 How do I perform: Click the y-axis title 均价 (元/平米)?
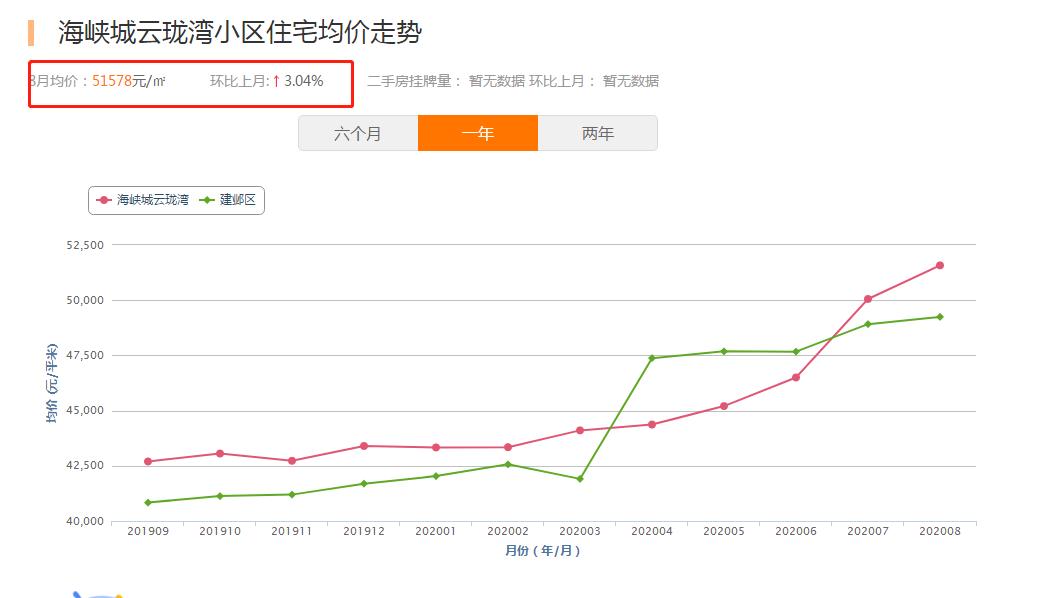(52, 383)
